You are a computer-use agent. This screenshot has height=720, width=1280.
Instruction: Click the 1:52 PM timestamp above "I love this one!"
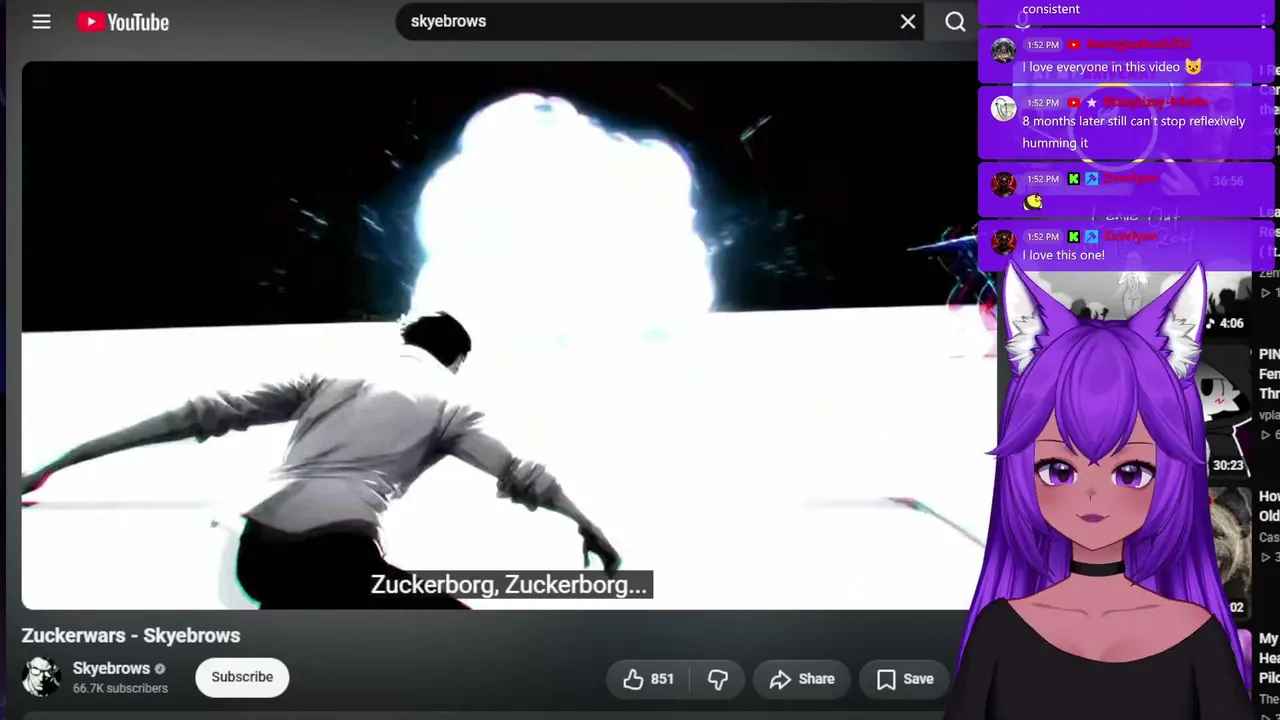coord(1043,237)
